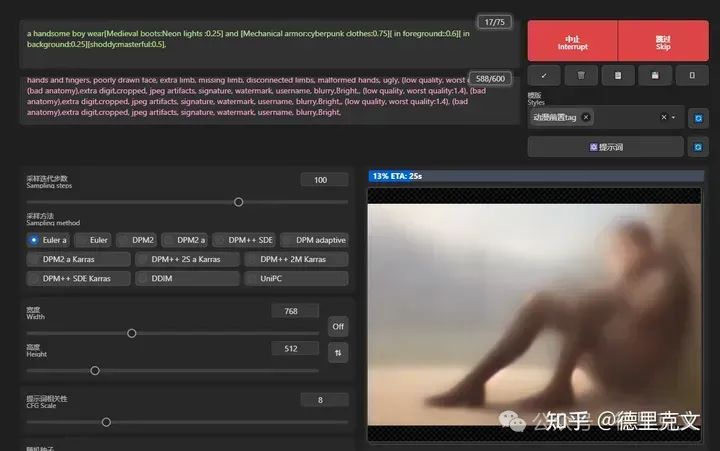The height and width of the screenshot is (451, 720).
Task: Select the DPM2 sampling method
Action: [137, 240]
